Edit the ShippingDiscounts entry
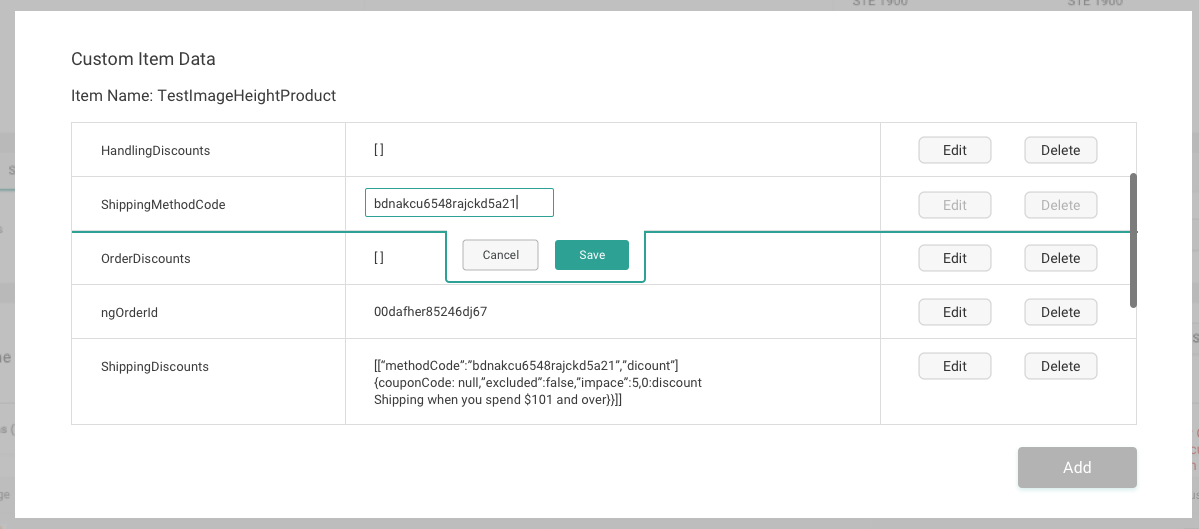1199x529 pixels. (954, 366)
